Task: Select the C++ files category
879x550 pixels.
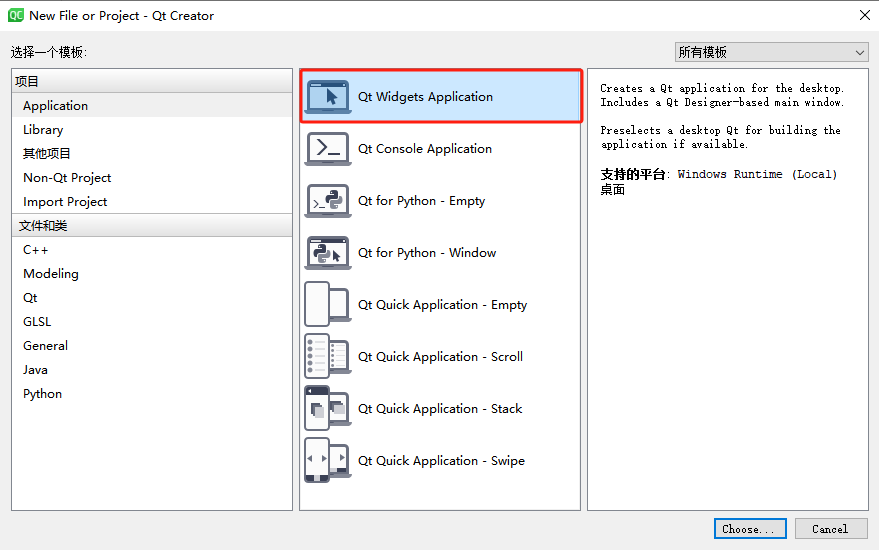Action: 152,250
